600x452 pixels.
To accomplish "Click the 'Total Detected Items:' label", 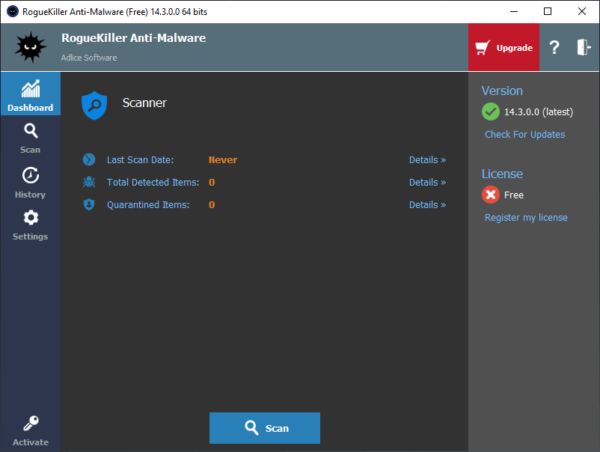I will point(153,182).
